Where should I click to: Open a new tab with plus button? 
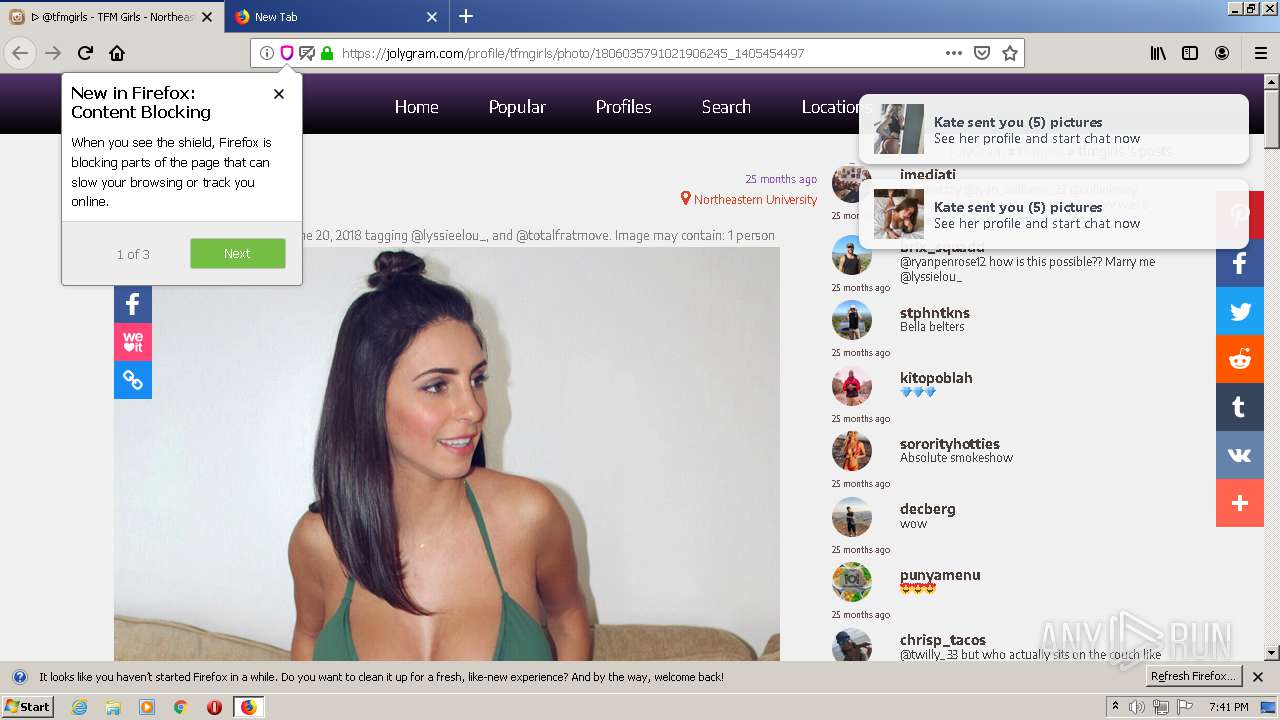[x=466, y=16]
